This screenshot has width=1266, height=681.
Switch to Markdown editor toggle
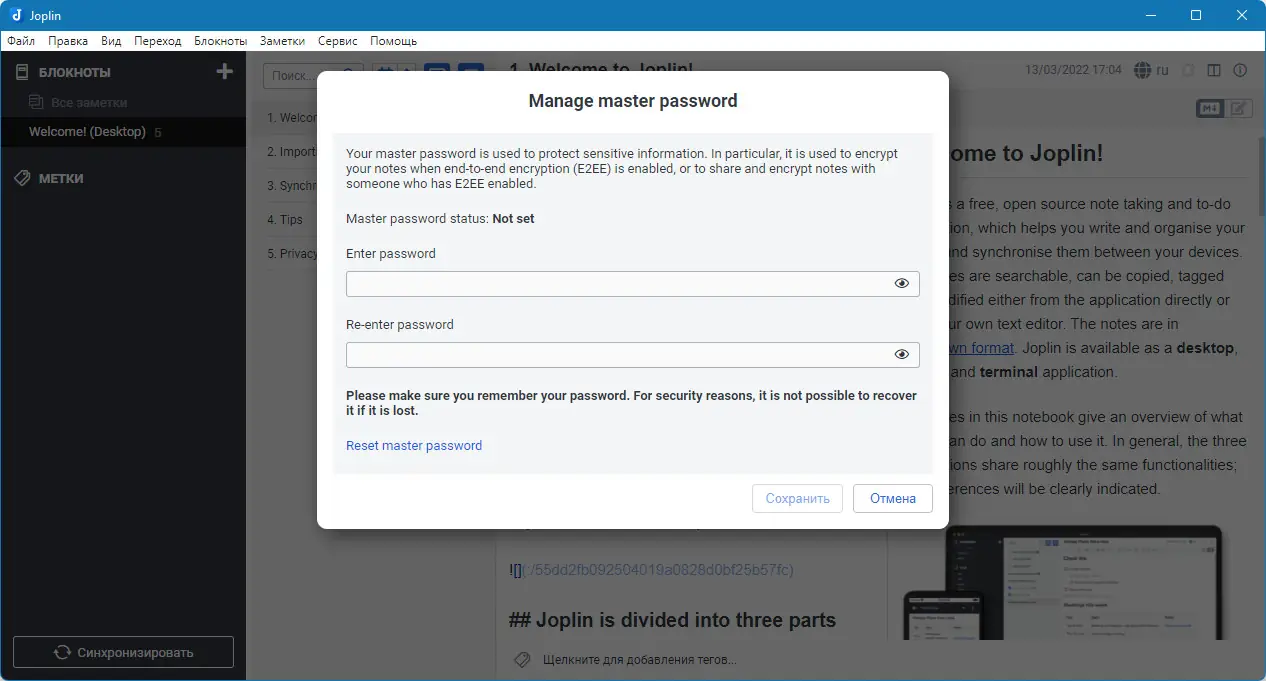click(x=1210, y=108)
